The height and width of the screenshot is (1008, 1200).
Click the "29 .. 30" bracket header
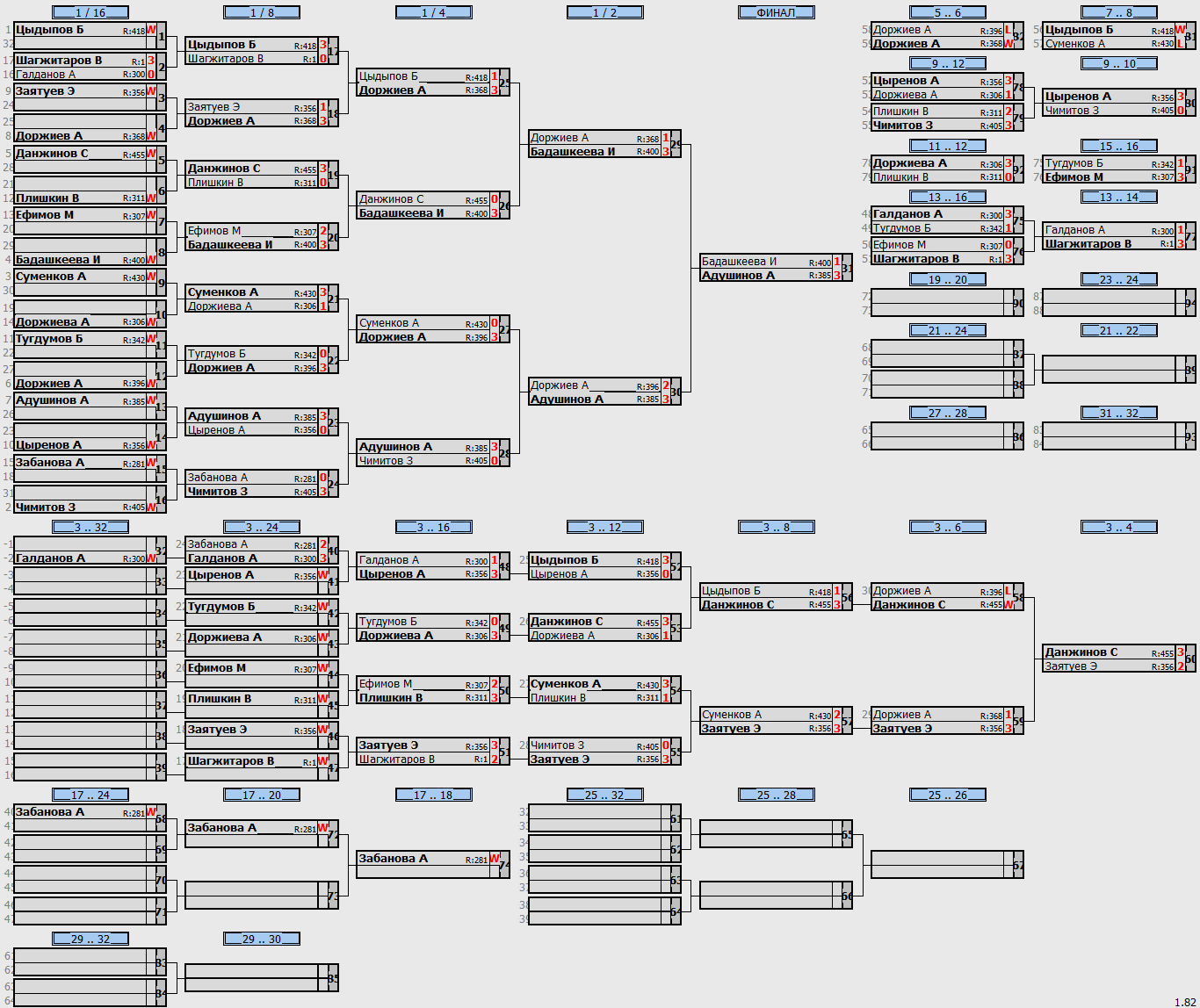click(x=262, y=939)
